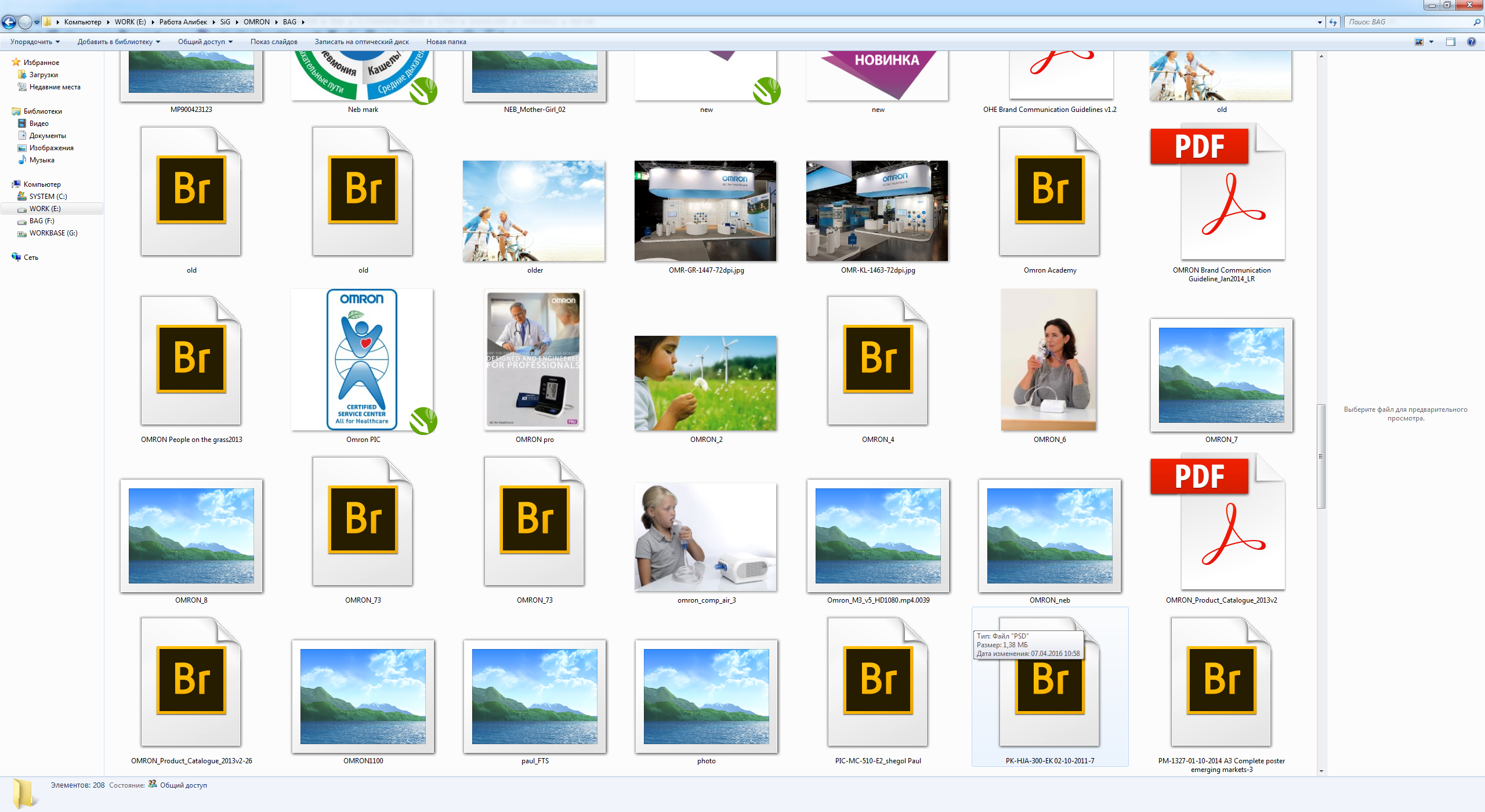Select the OMRON_6 woman nebulizer thumbnail
Screen dimensions: 1485x812
tap(1049, 361)
